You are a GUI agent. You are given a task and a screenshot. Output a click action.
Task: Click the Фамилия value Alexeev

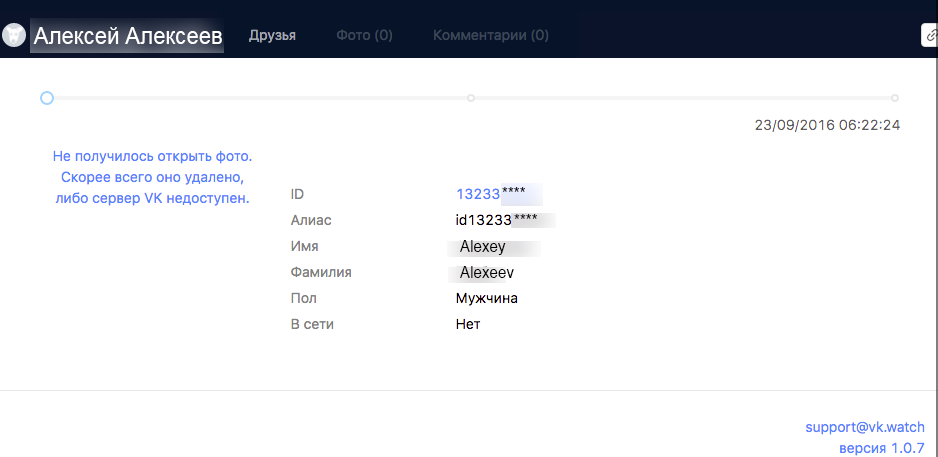click(487, 273)
